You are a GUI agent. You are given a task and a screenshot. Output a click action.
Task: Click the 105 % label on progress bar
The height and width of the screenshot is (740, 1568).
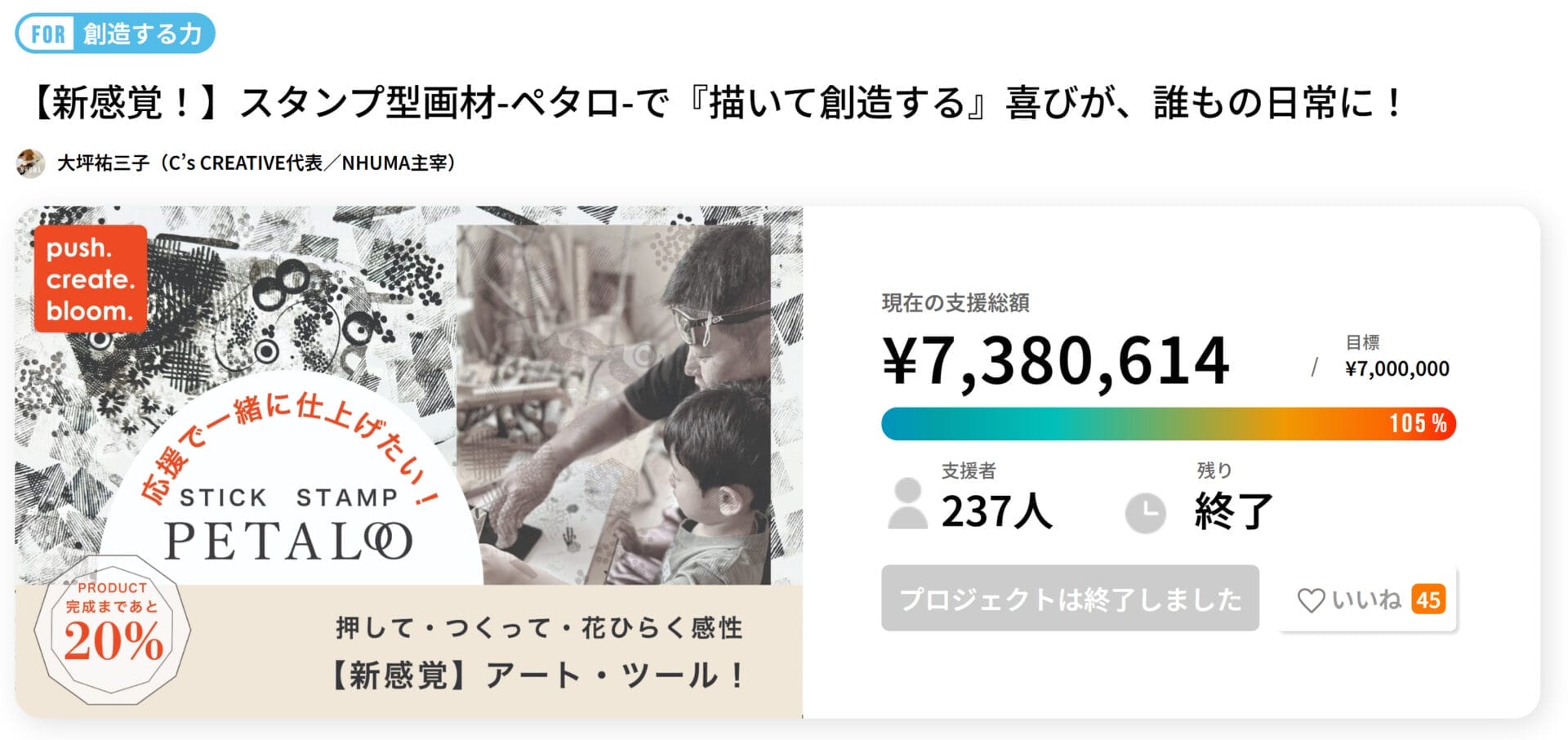pos(1418,424)
